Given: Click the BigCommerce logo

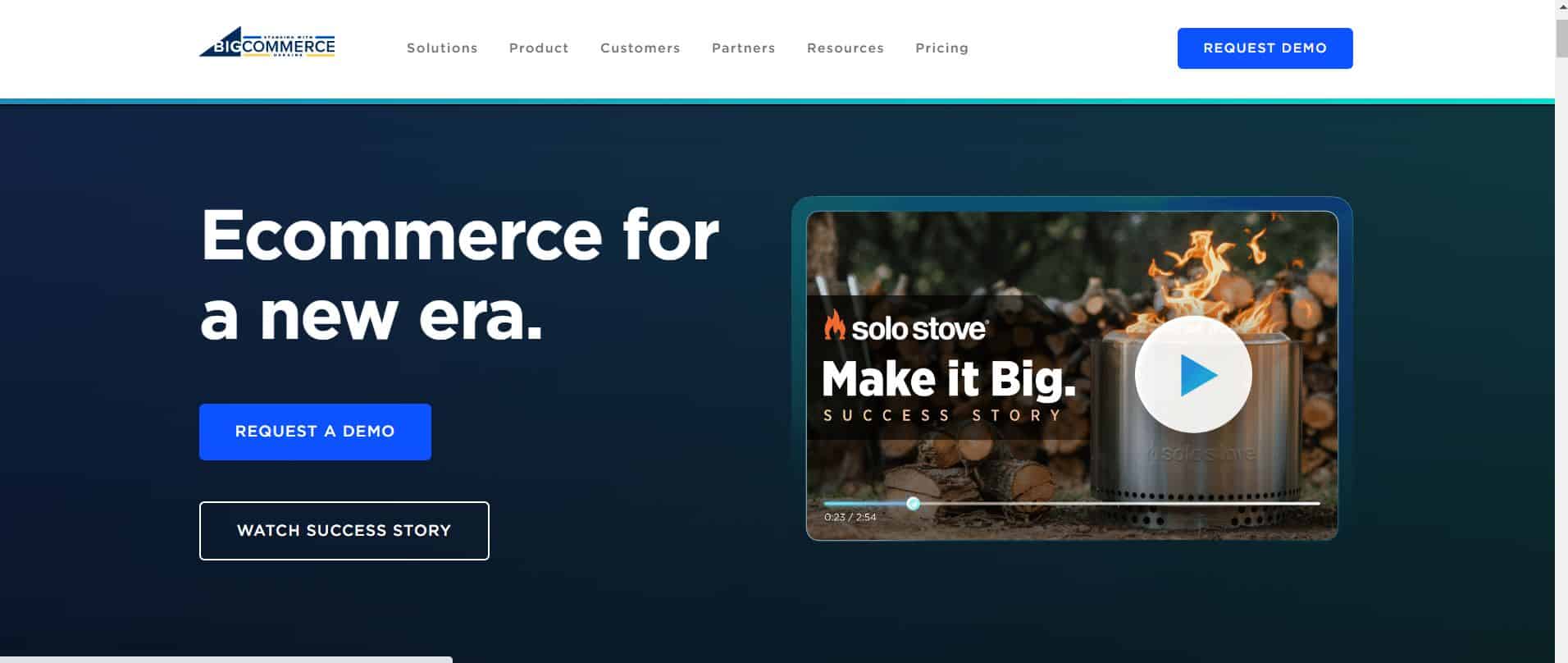Looking at the screenshot, I should [267, 43].
